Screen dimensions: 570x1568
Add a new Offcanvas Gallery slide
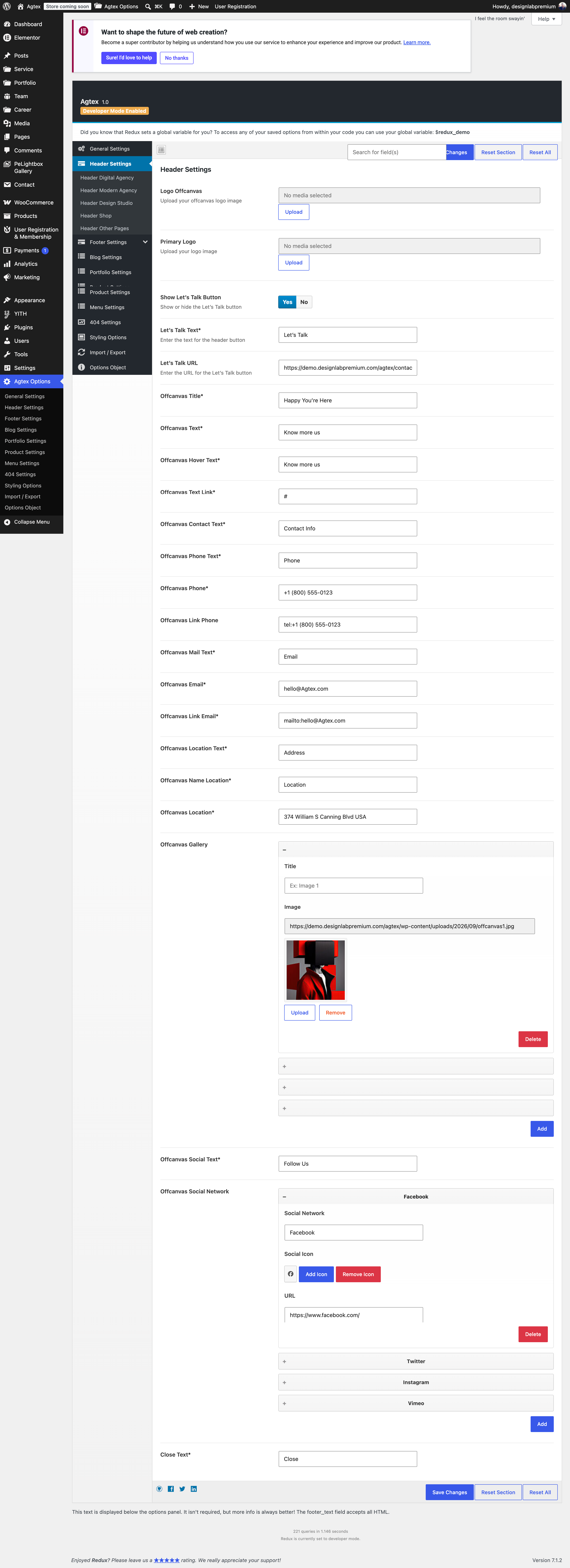[x=542, y=1129]
